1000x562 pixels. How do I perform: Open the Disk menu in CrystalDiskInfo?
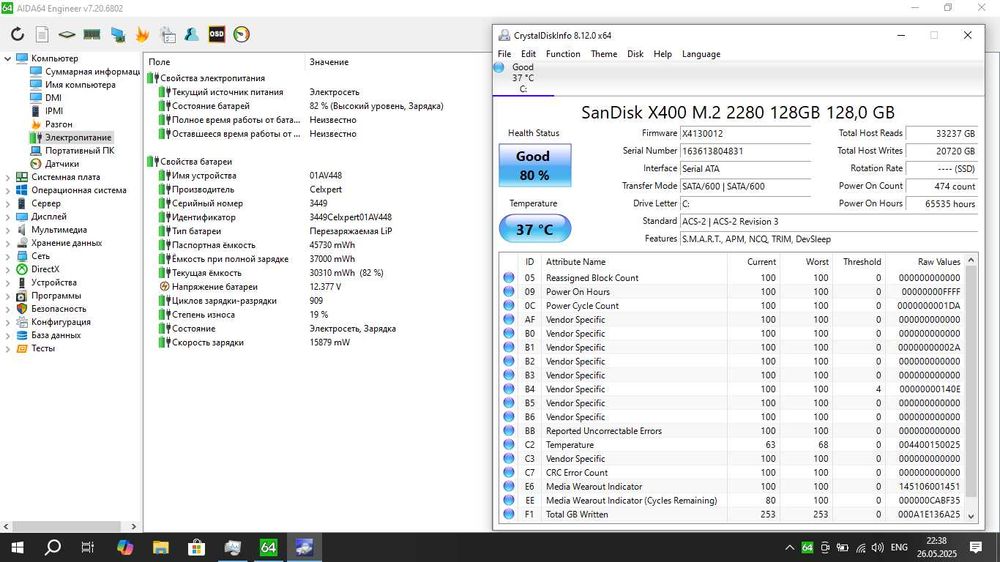click(635, 54)
